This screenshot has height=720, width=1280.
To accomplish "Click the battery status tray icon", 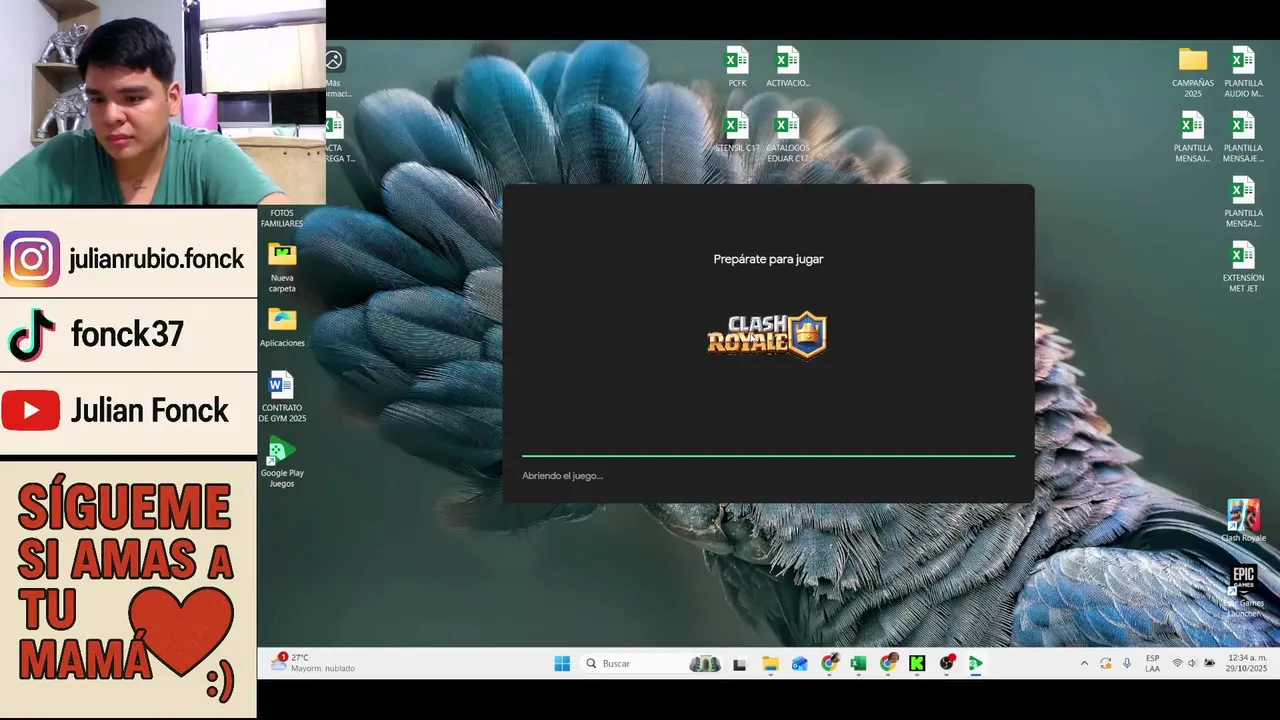I will point(1209,663).
